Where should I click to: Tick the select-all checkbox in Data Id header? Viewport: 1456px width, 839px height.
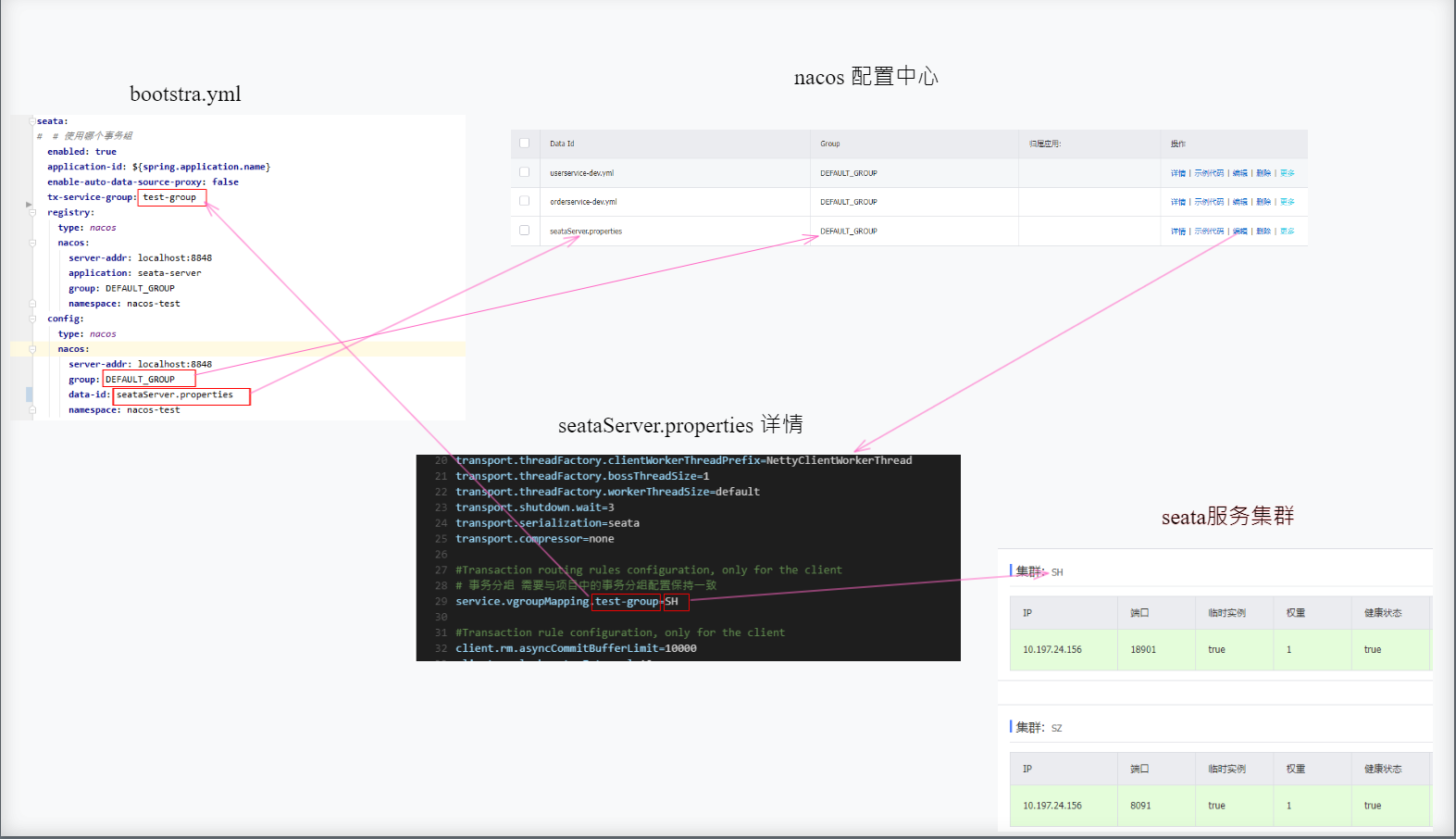click(525, 144)
